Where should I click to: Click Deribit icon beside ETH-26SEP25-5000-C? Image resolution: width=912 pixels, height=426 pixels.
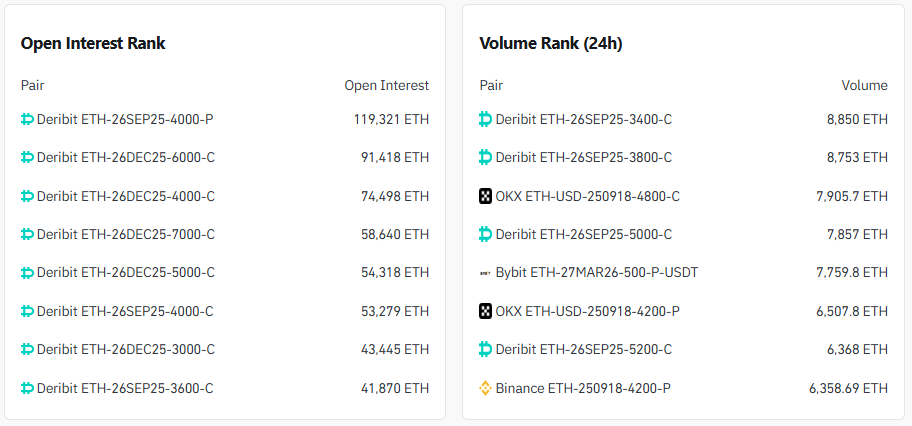(485, 234)
